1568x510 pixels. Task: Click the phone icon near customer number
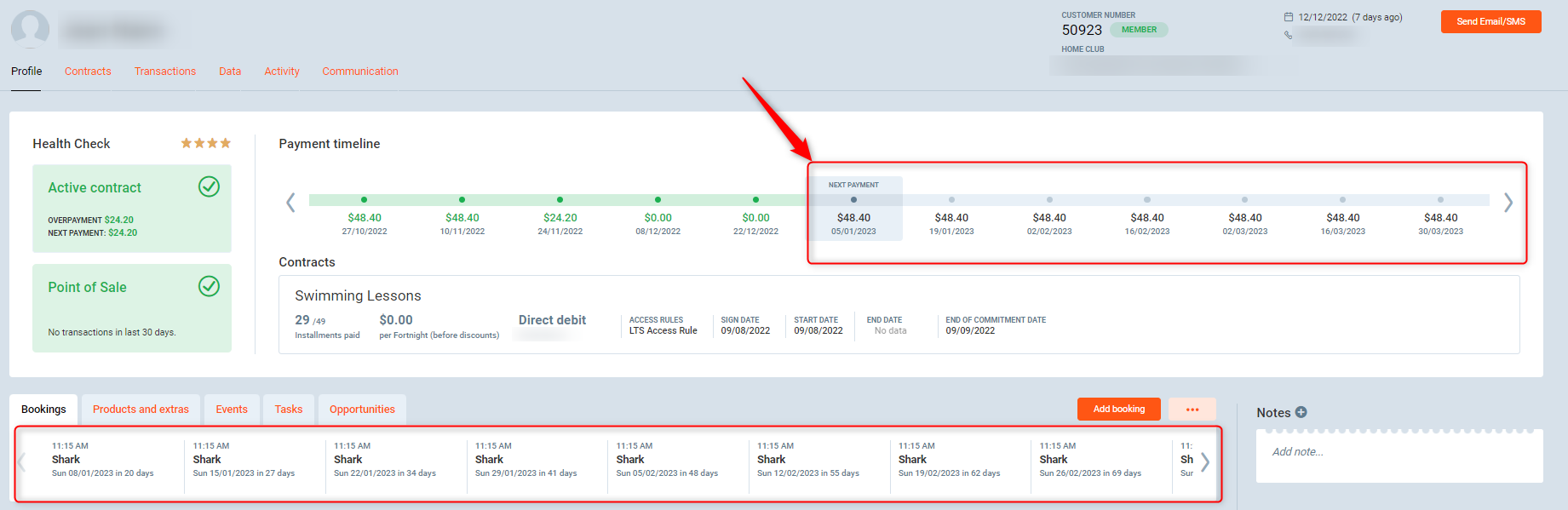1288,35
